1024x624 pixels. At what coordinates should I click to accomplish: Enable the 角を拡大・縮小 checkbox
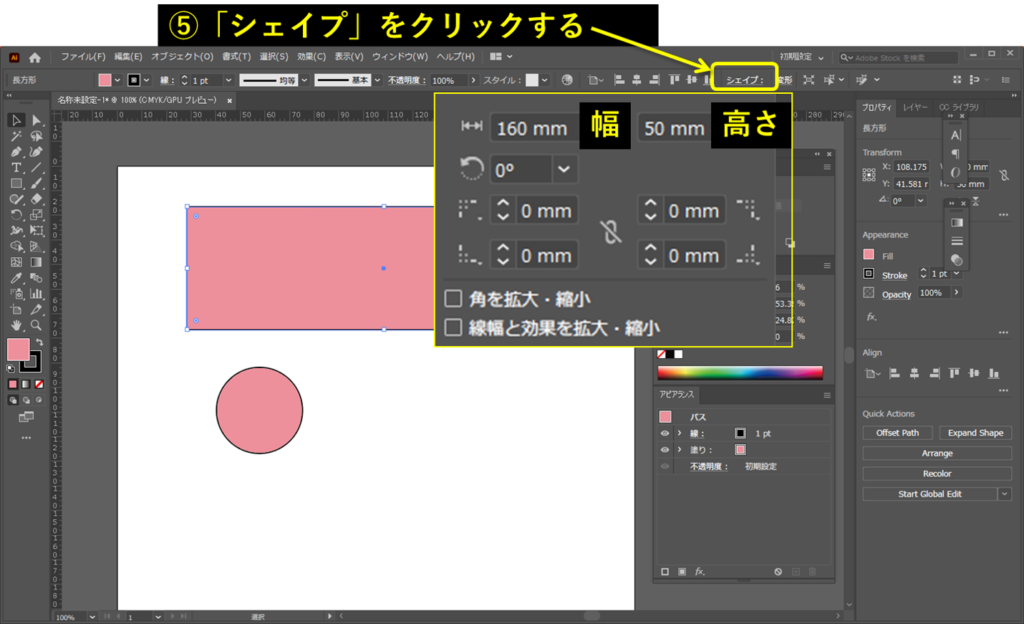(x=453, y=298)
